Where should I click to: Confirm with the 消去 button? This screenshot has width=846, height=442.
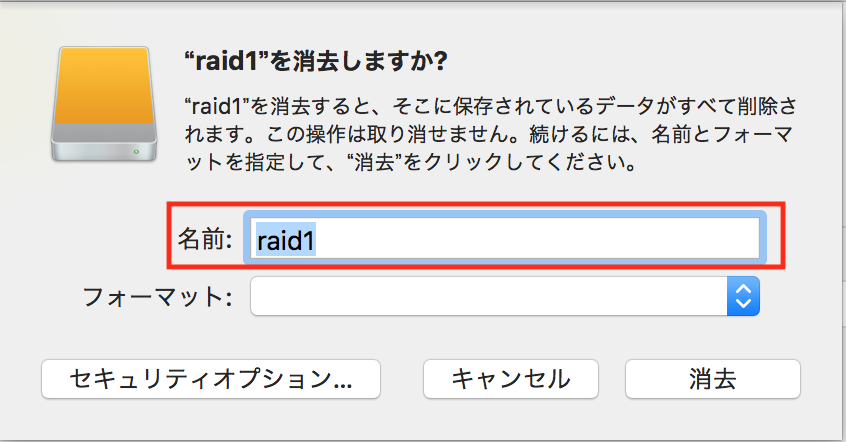(713, 379)
